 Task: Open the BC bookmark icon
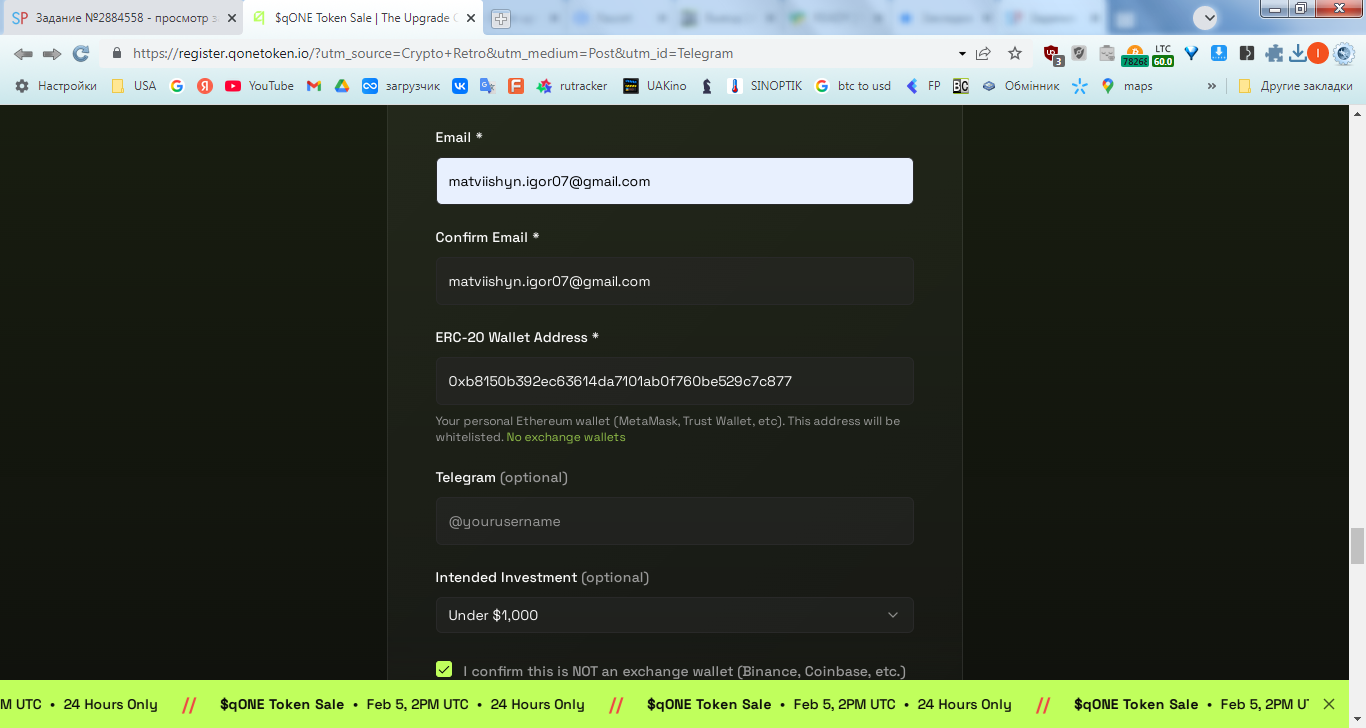coord(960,86)
